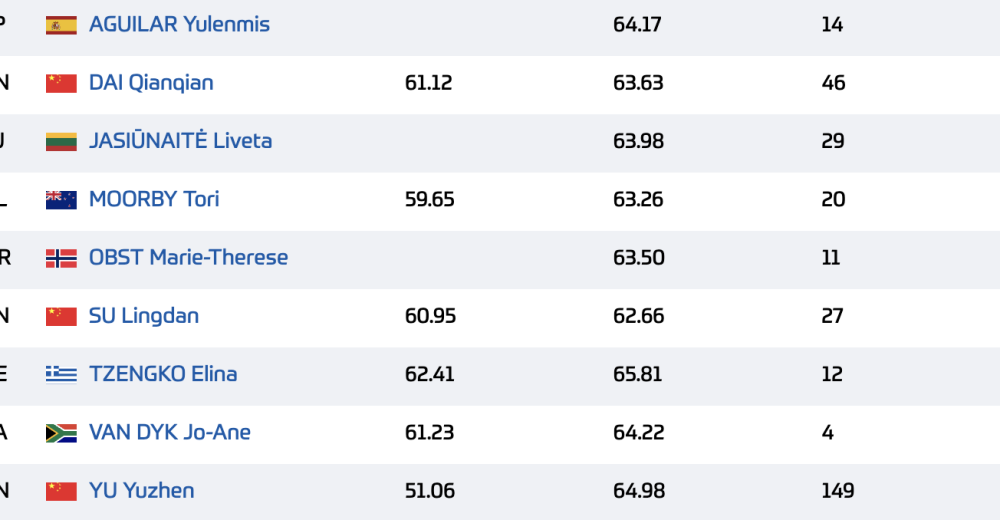Select the South Africa flag by VAN DYK

[x=61, y=433]
